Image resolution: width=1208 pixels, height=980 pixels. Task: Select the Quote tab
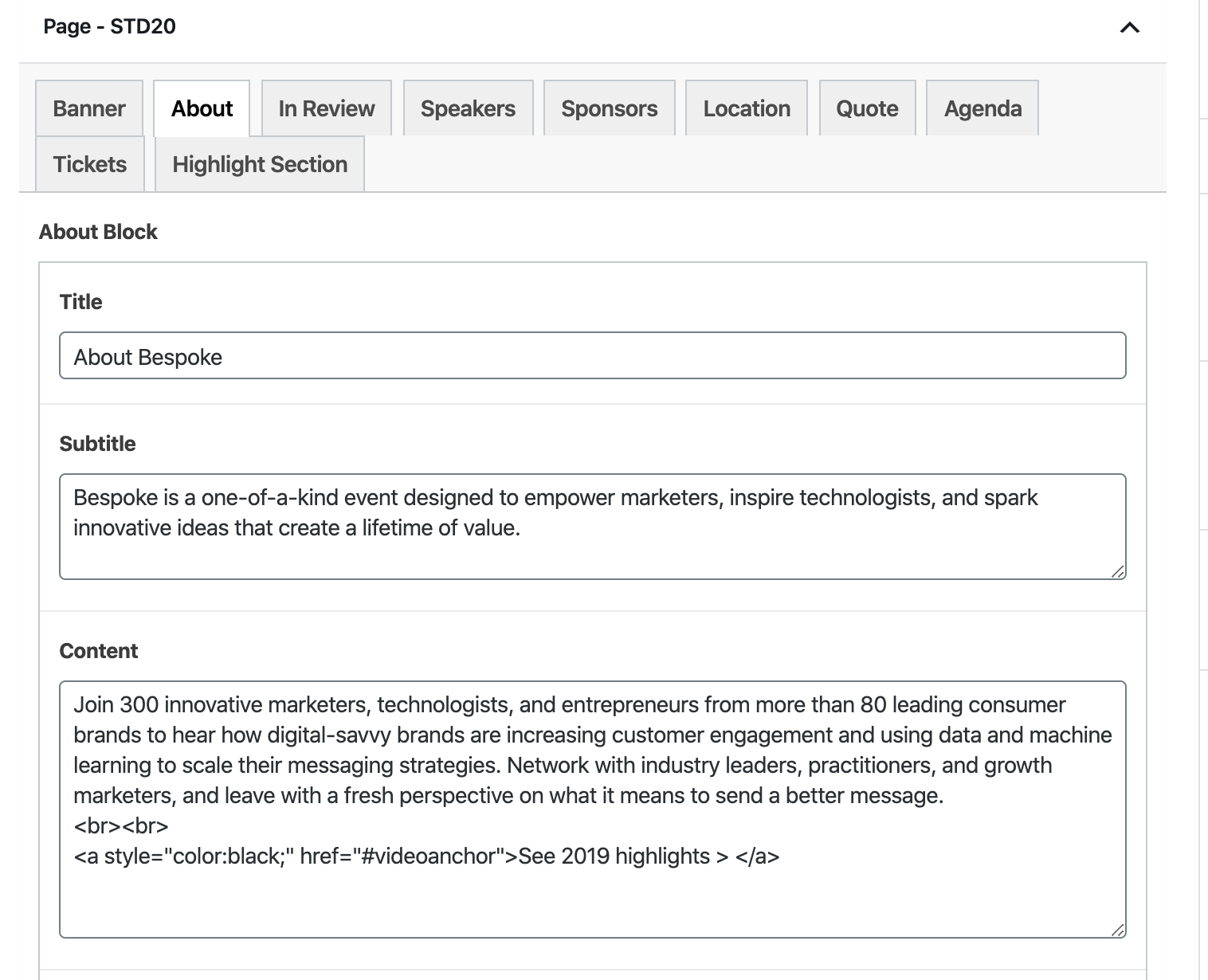(867, 108)
